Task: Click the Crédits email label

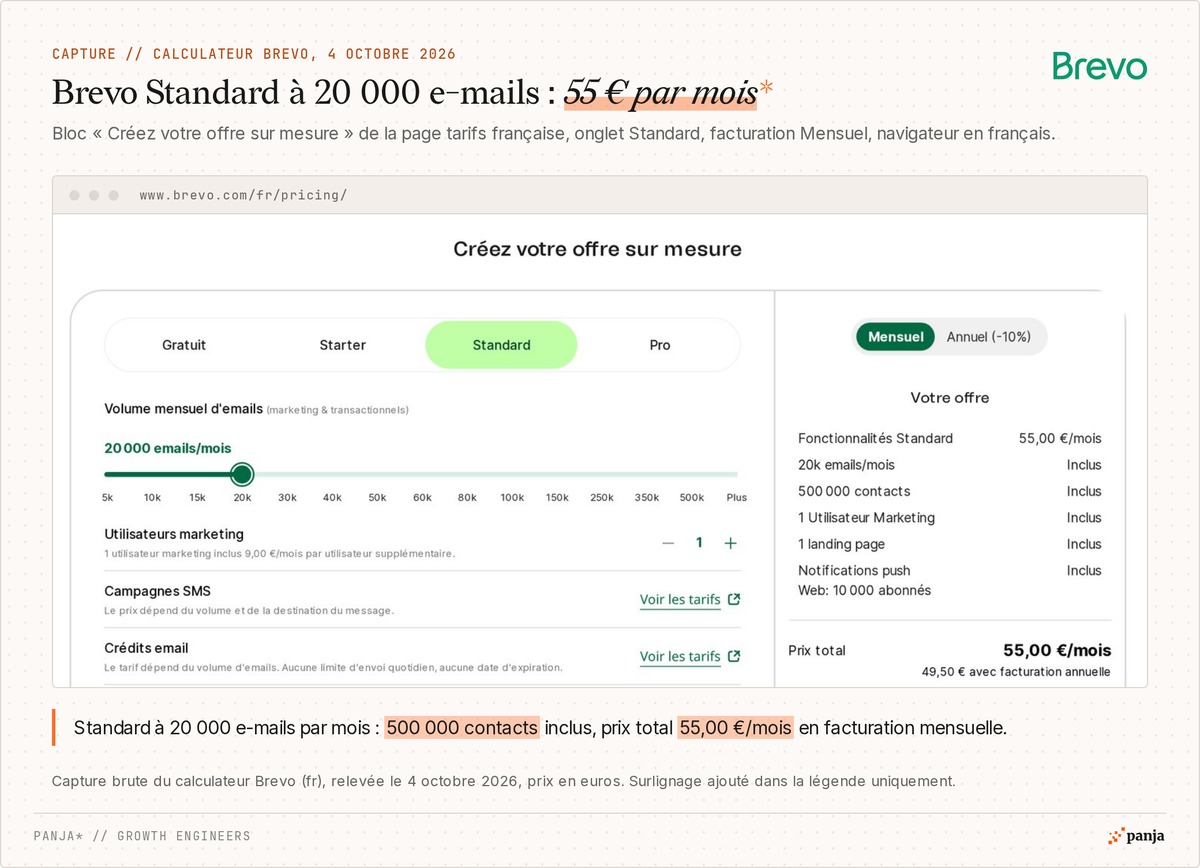Action: (146, 648)
